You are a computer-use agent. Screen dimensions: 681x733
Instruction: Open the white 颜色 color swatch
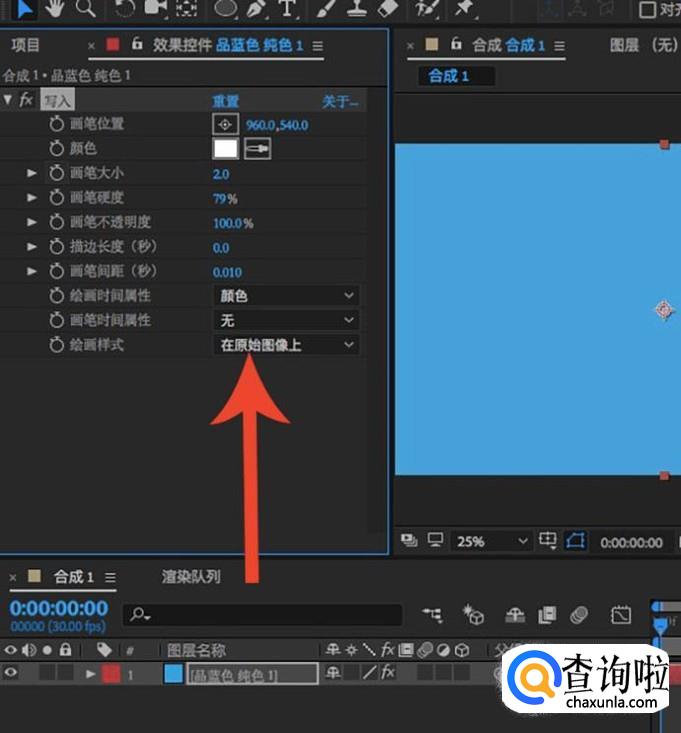225,149
